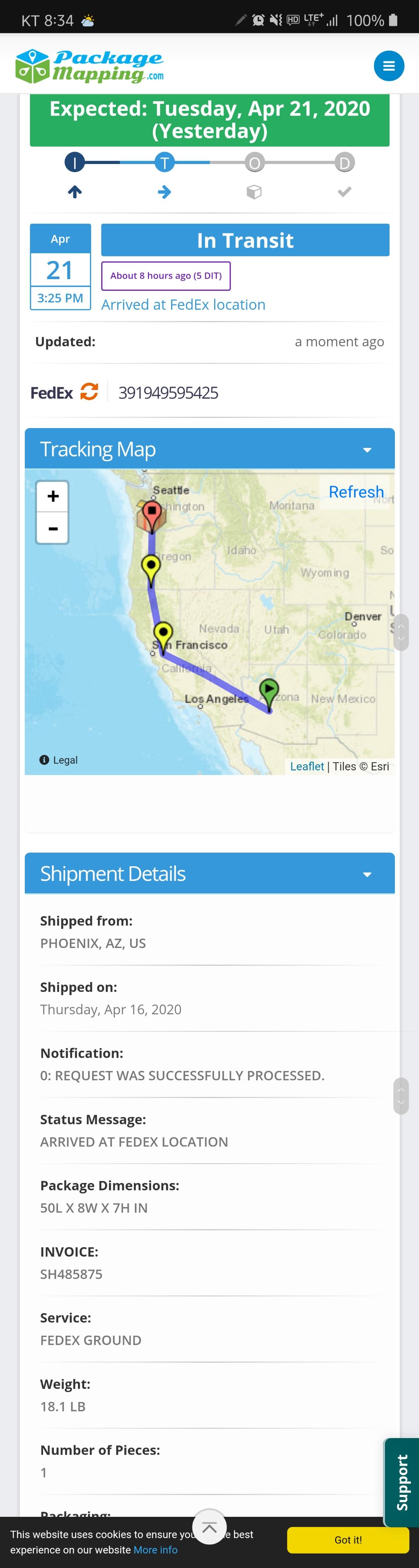Viewport: 419px width, 1568px height.
Task: Open the hamburger menu button
Action: 389,66
